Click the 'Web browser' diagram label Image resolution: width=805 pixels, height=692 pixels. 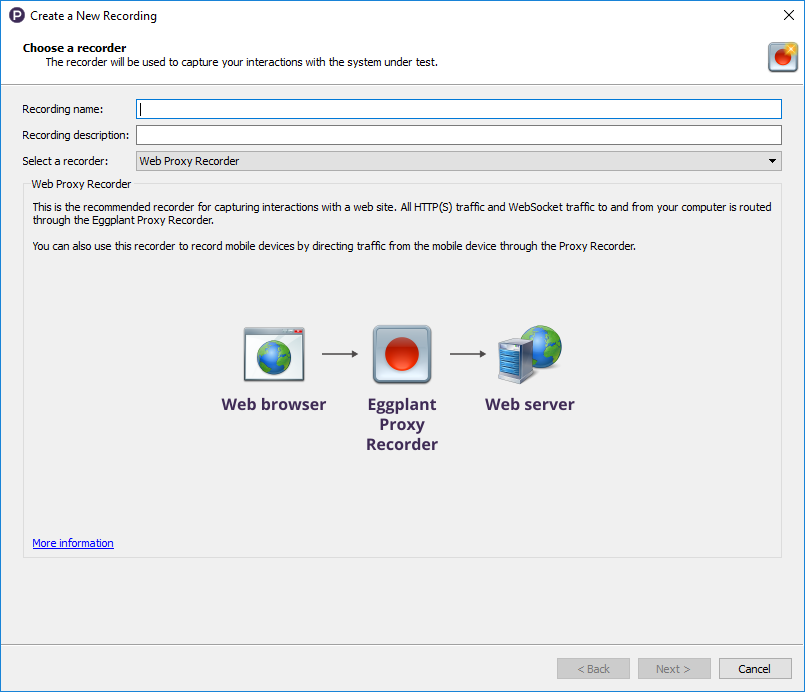pyautogui.click(x=274, y=404)
